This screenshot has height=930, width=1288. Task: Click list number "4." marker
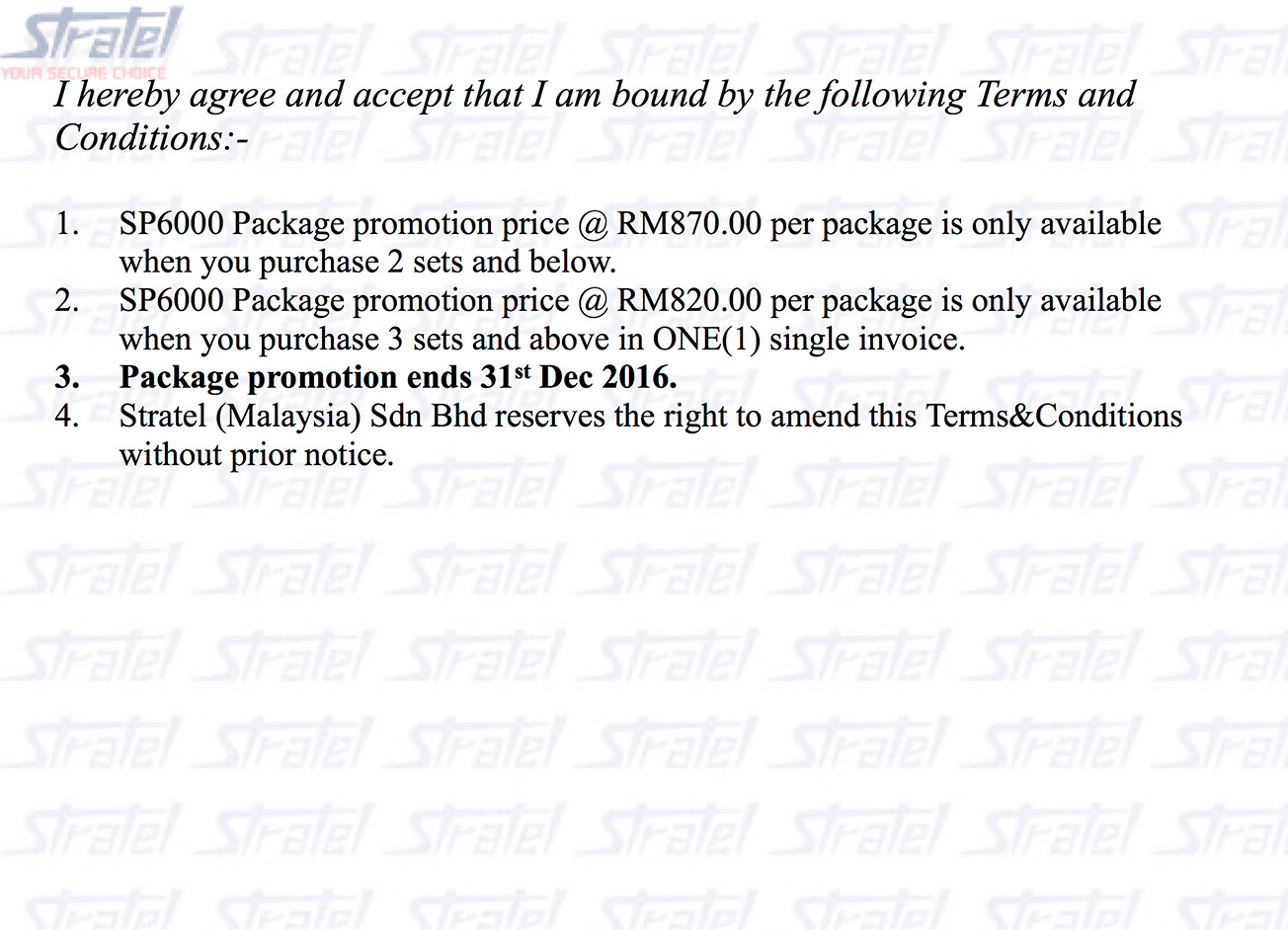[67, 417]
